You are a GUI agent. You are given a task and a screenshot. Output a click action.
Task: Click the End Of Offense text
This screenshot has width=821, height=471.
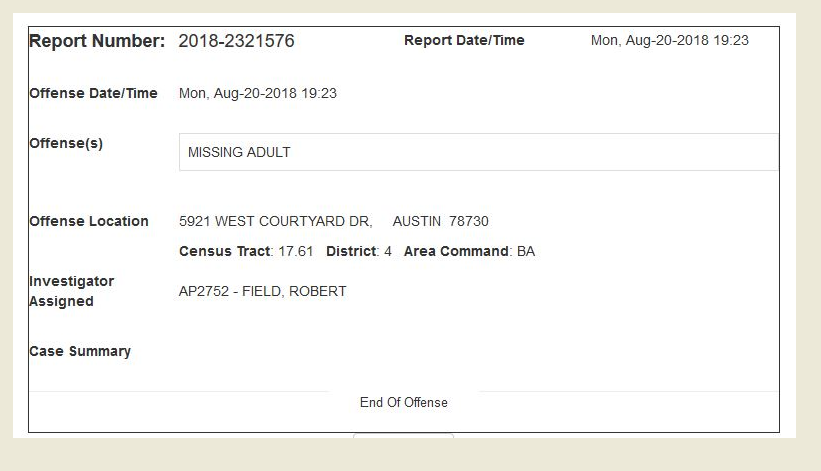tap(404, 402)
